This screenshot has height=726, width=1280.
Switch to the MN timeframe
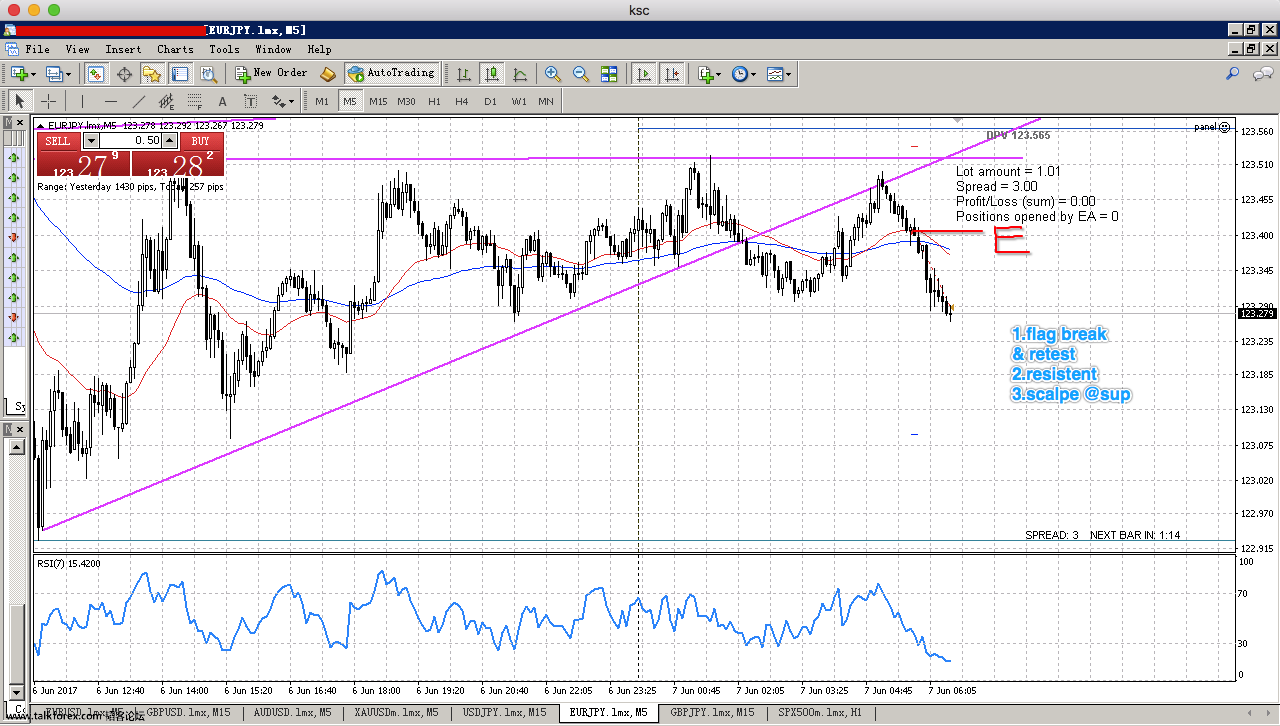[546, 101]
